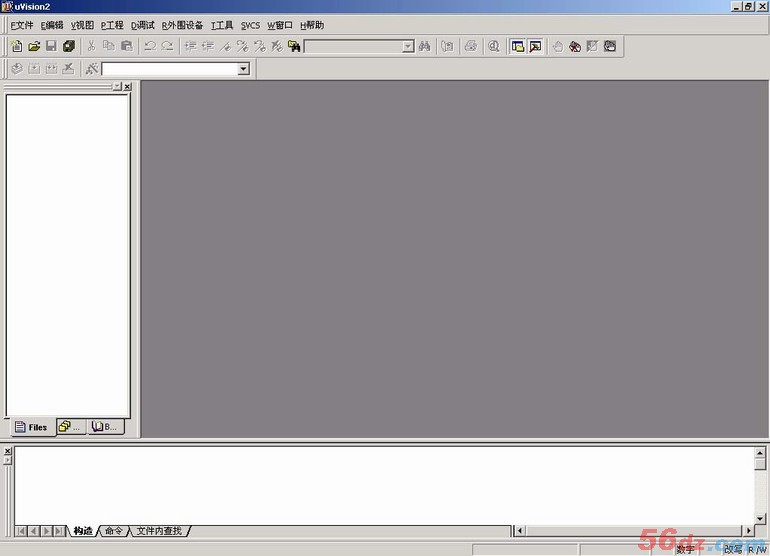770x556 pixels.
Task: Click the Clear All Bookmarks icon
Action: (x=277, y=46)
